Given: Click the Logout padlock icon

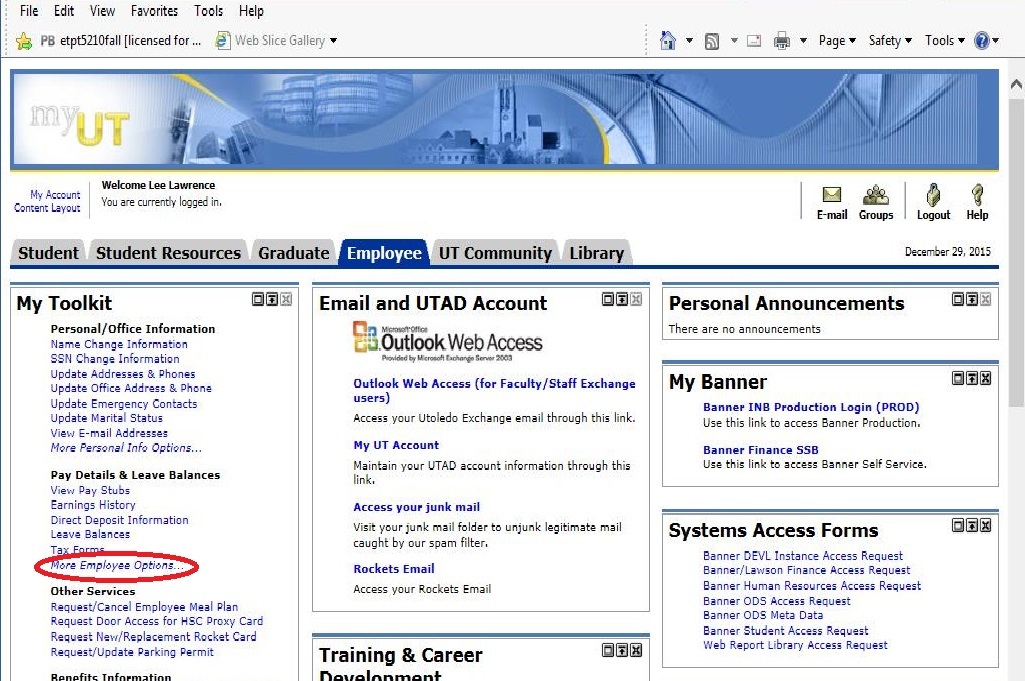Looking at the screenshot, I should (x=933, y=195).
